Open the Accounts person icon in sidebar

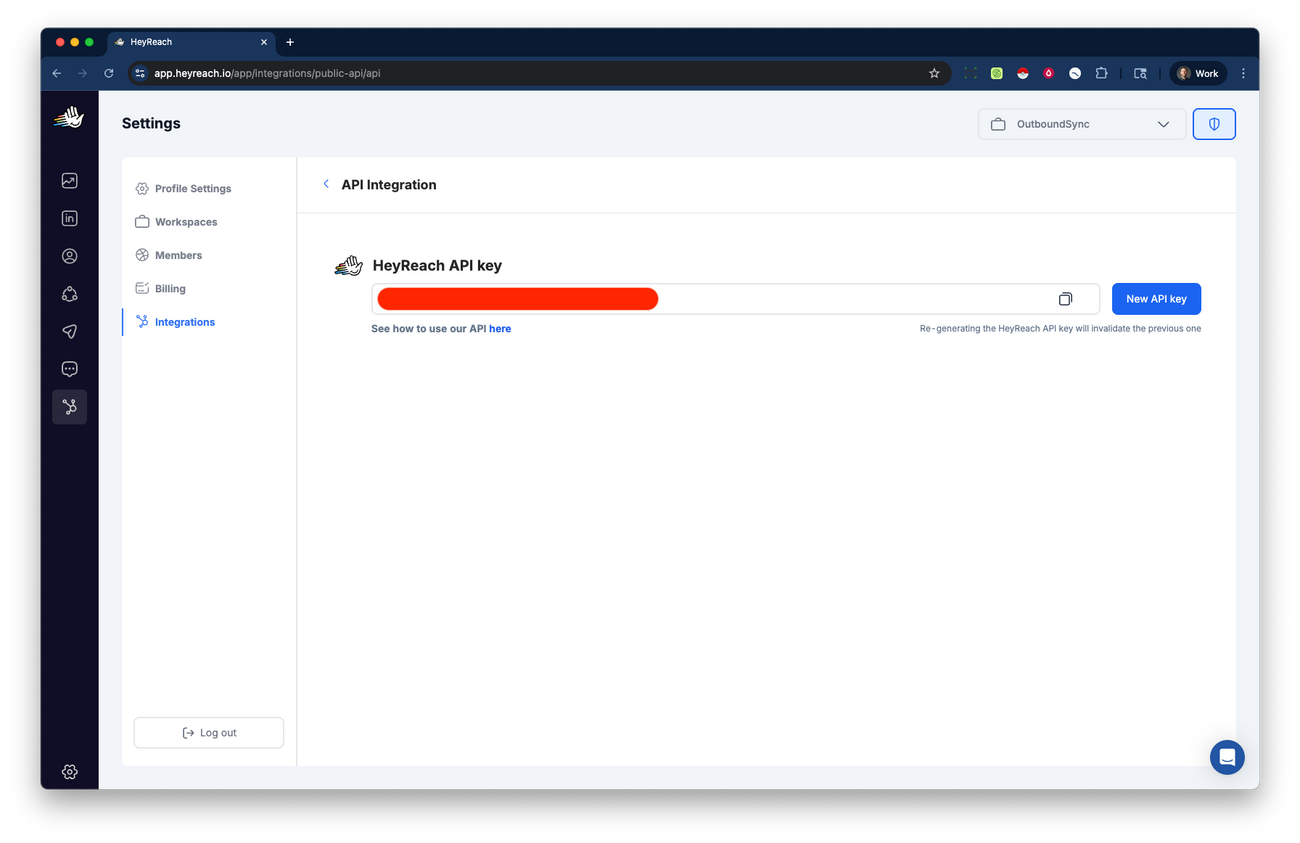click(x=69, y=256)
